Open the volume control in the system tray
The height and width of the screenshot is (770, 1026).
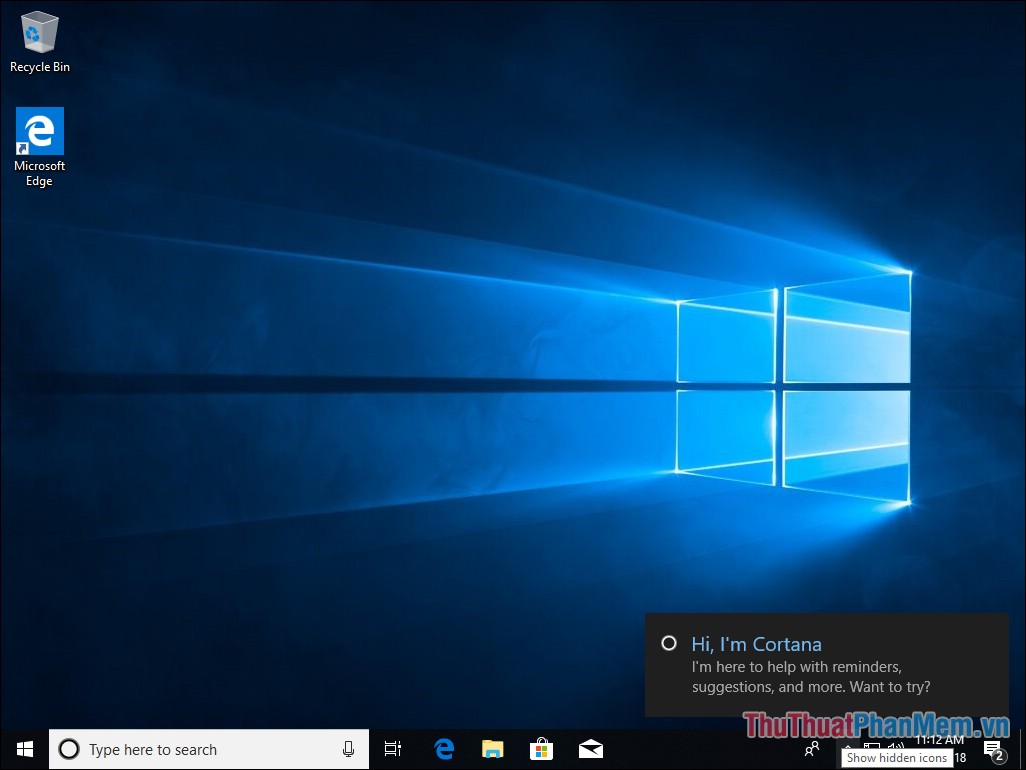[897, 747]
